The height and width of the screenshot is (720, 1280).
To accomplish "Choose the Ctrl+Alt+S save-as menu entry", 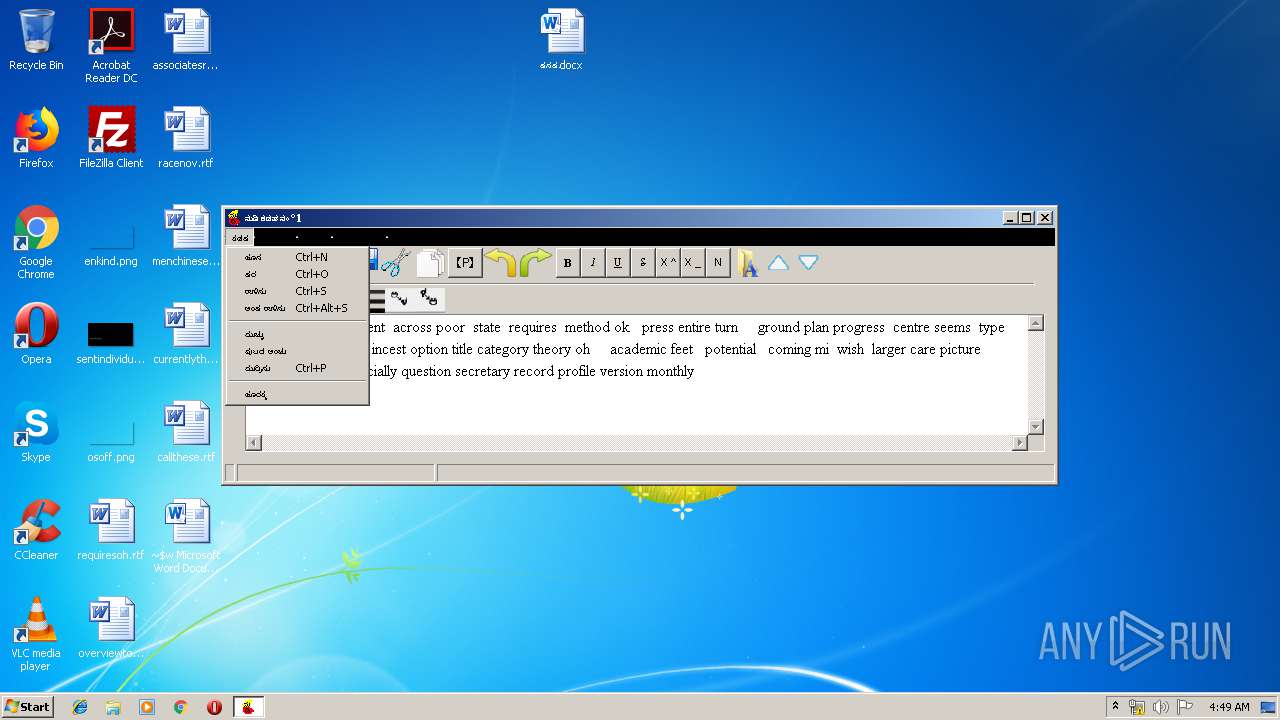I will point(297,308).
